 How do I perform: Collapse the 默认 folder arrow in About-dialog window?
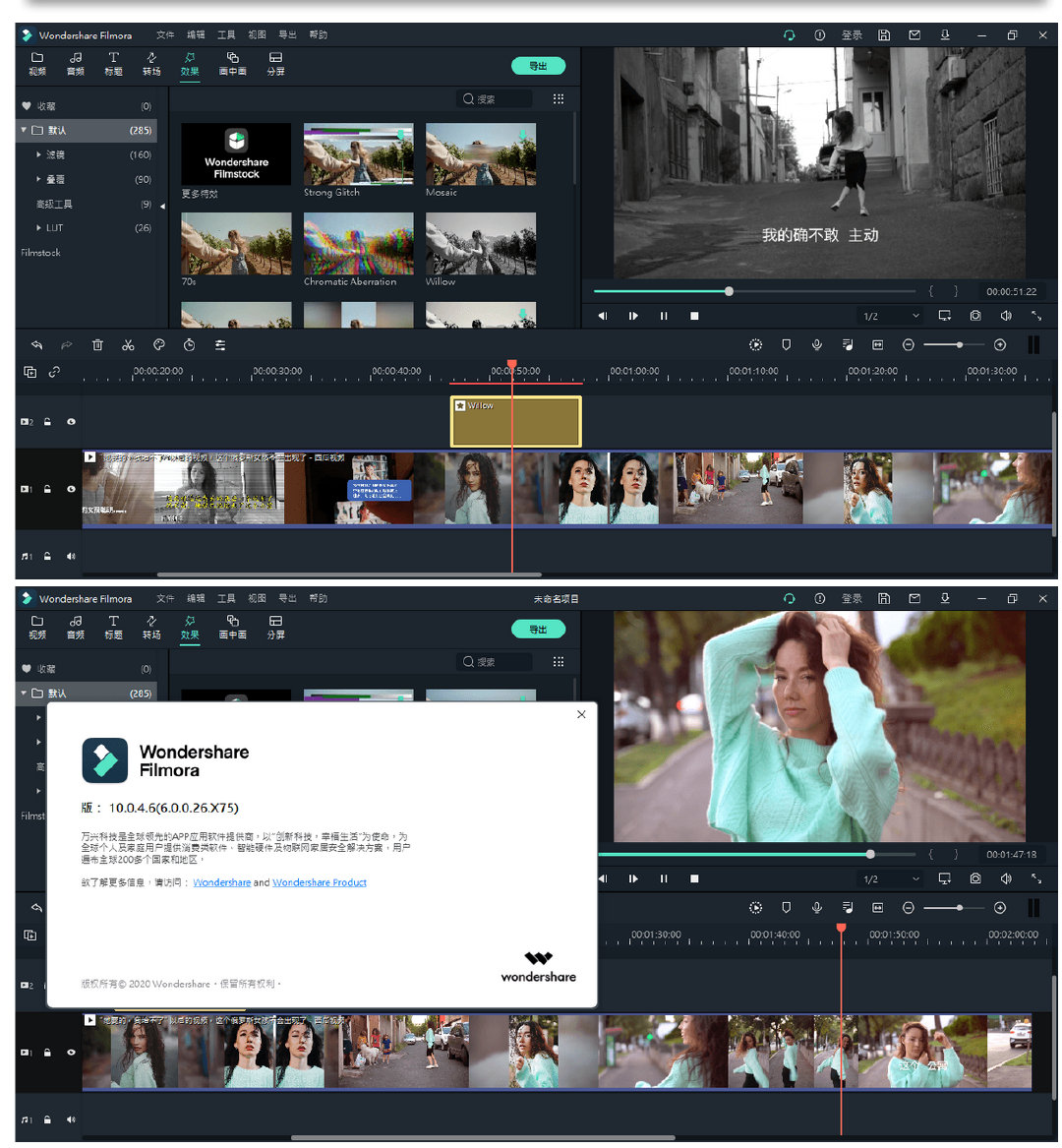[x=24, y=693]
